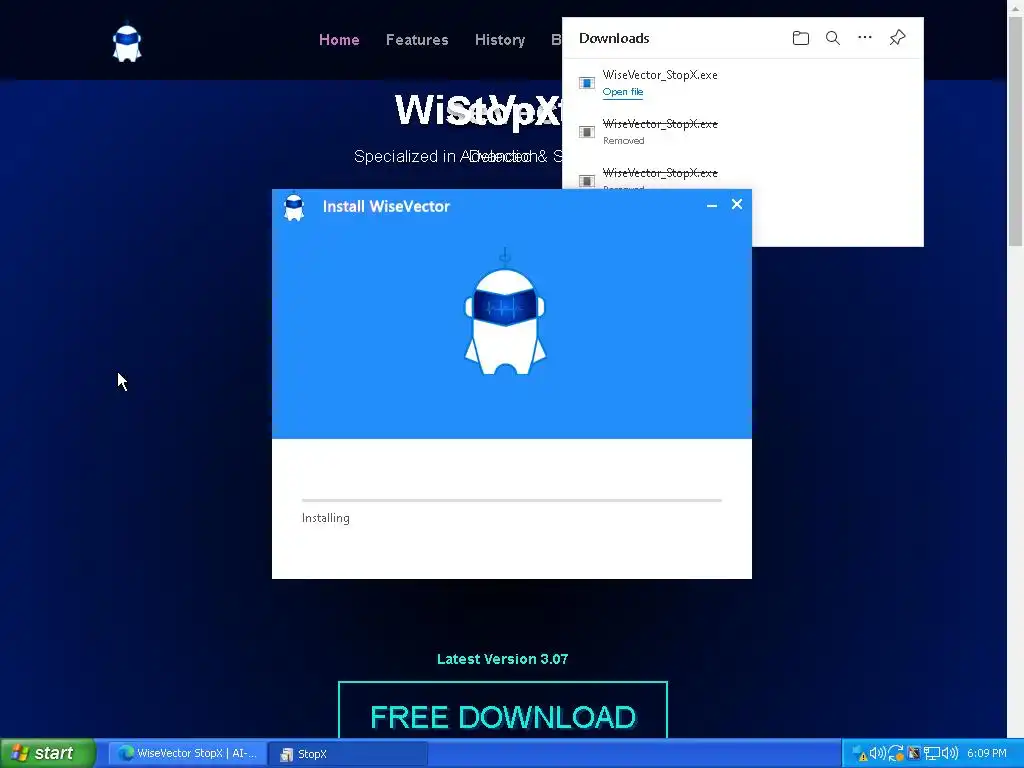Screen dimensions: 1024x768
Task: Click the 'Installing' status text
Action: [325, 518]
